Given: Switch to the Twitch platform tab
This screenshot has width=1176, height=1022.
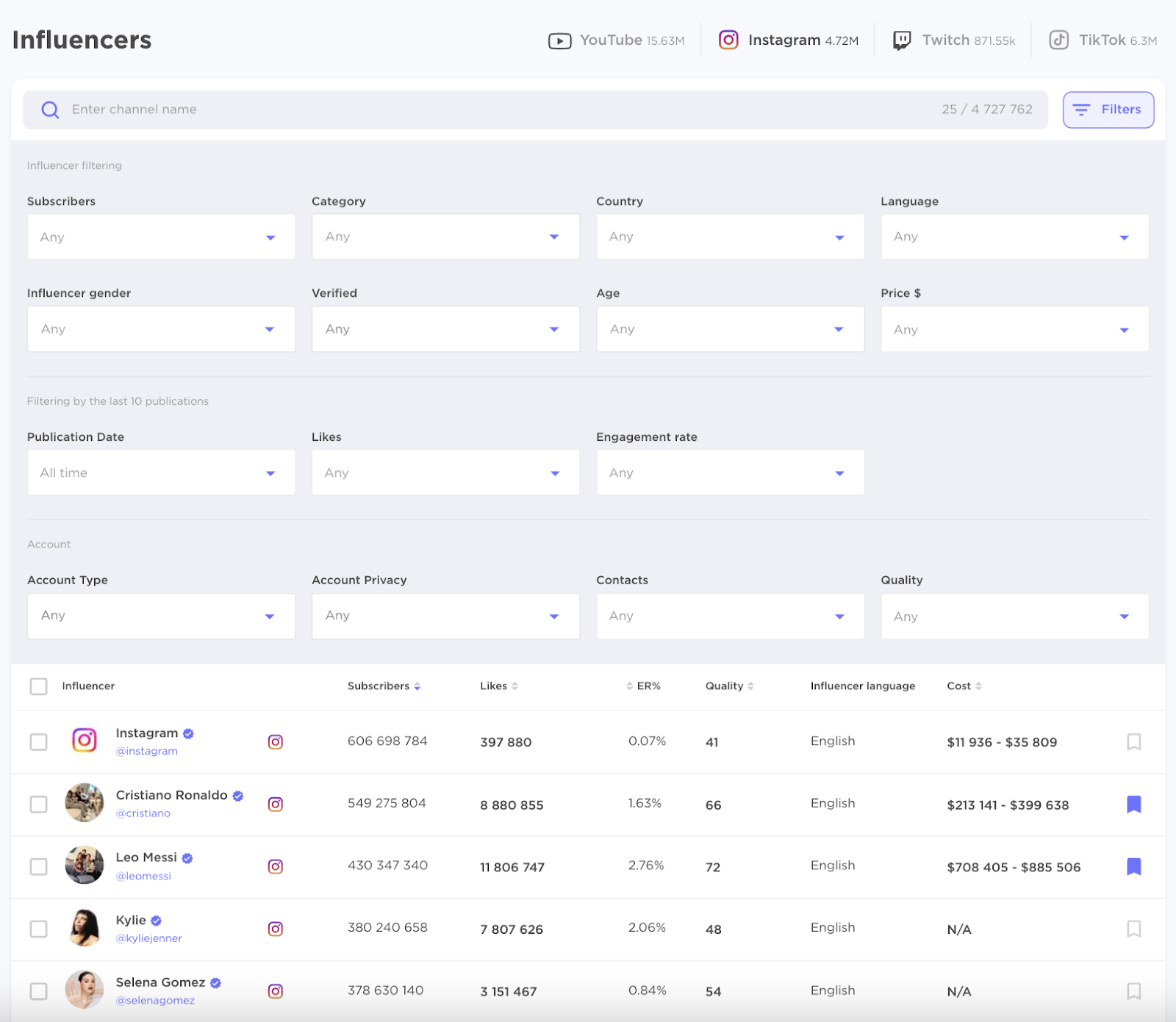Looking at the screenshot, I should point(953,40).
